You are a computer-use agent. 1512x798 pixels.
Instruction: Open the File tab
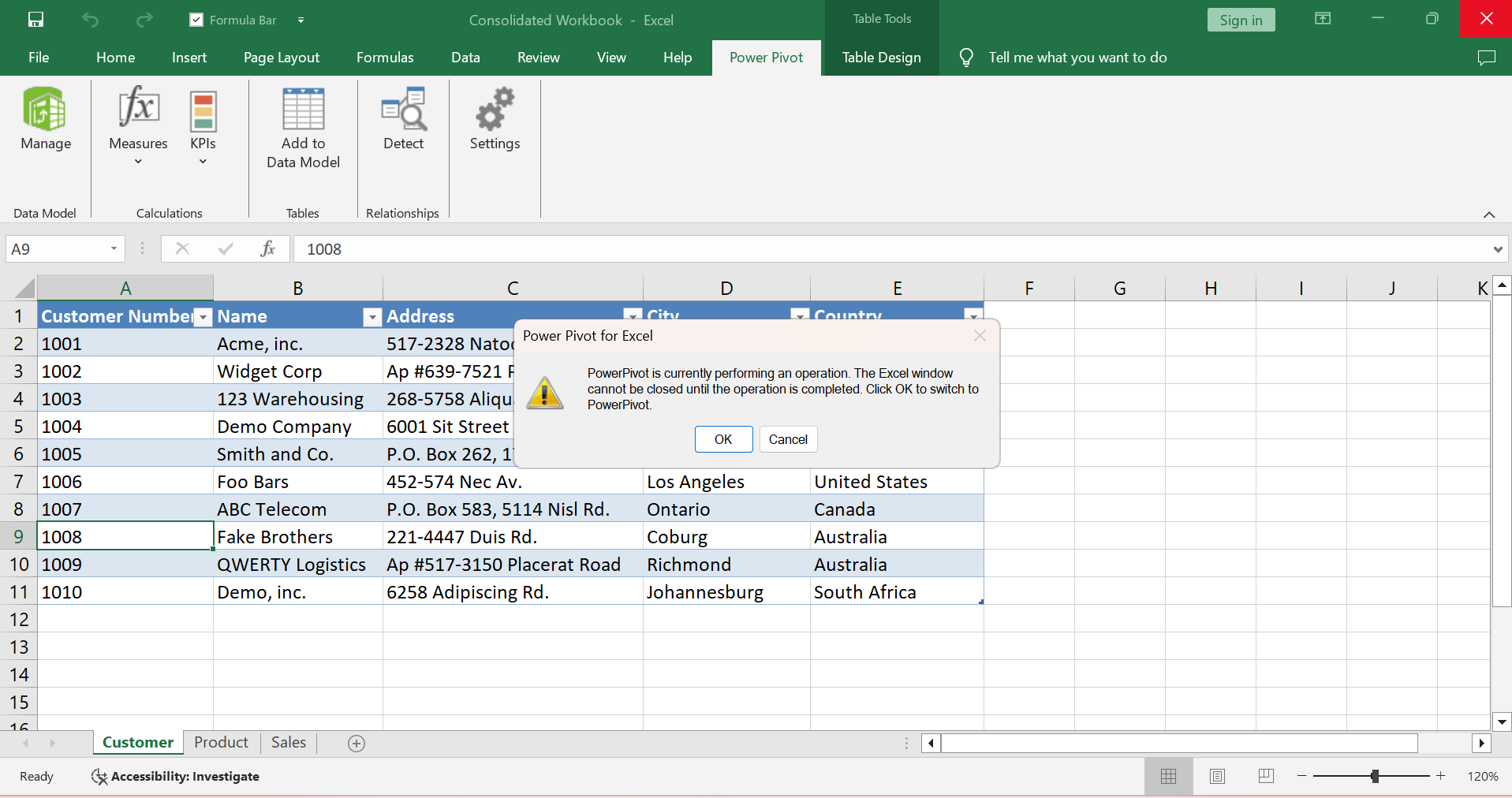coord(39,58)
